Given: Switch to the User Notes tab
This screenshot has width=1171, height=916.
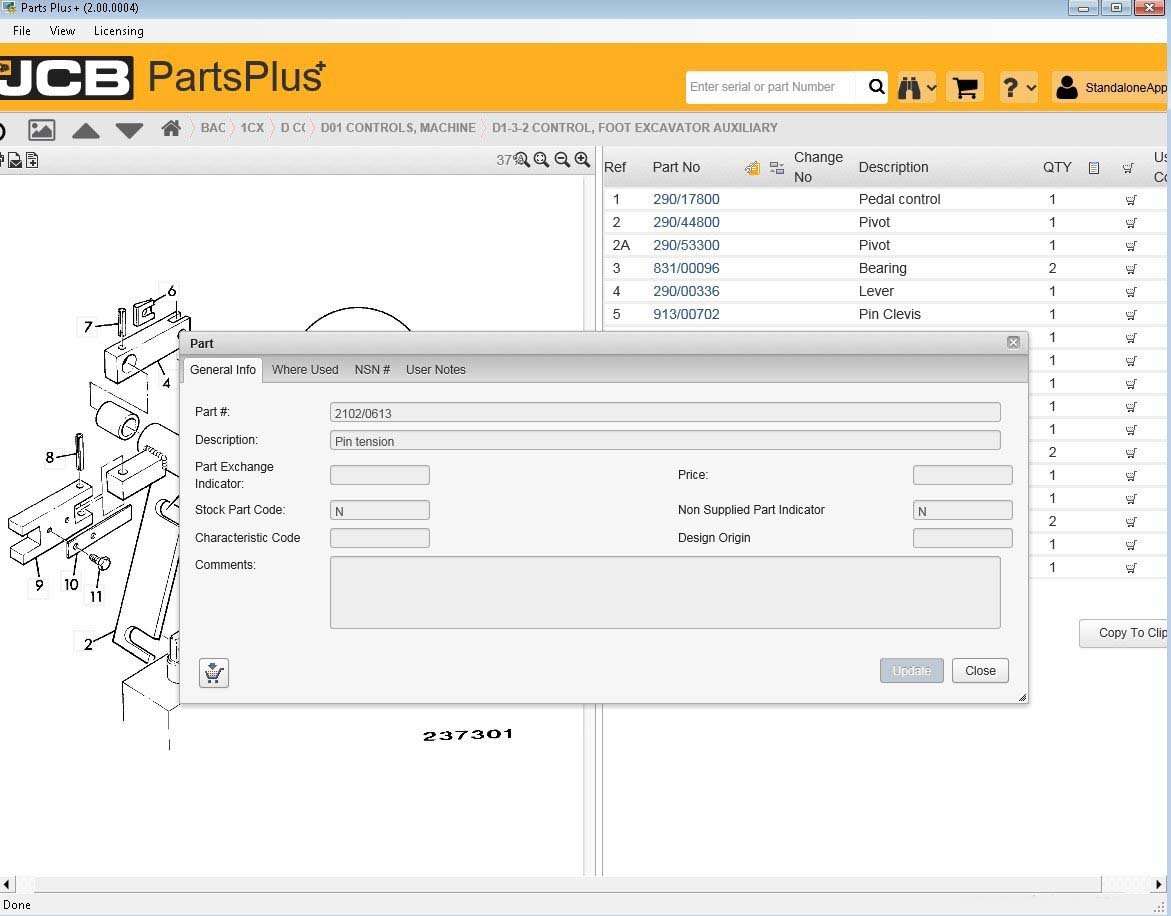Looking at the screenshot, I should pyautogui.click(x=435, y=370).
